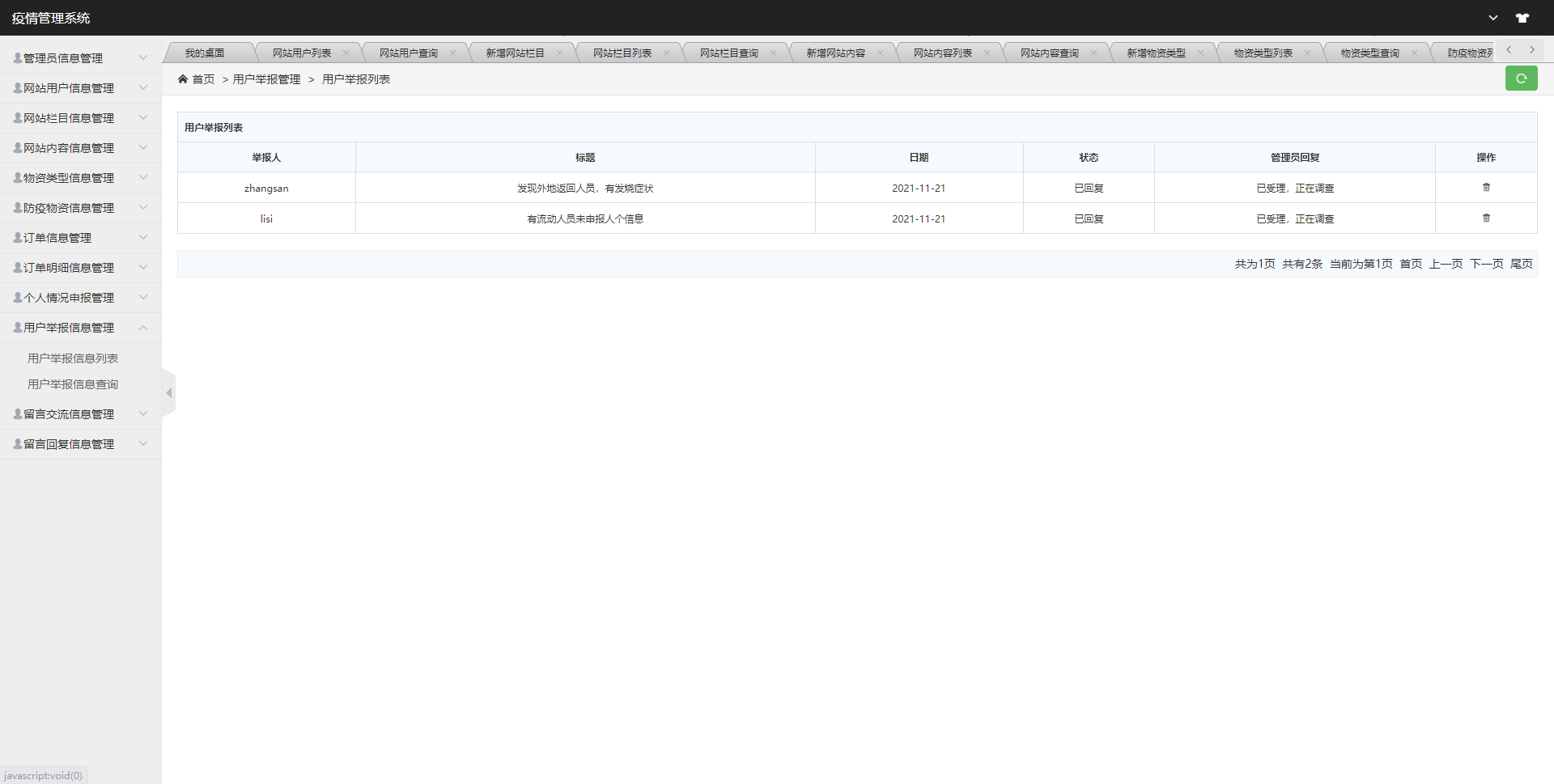Expand 个人情况申报管理 menu
Screen dimensions: 1554x784
point(80,298)
